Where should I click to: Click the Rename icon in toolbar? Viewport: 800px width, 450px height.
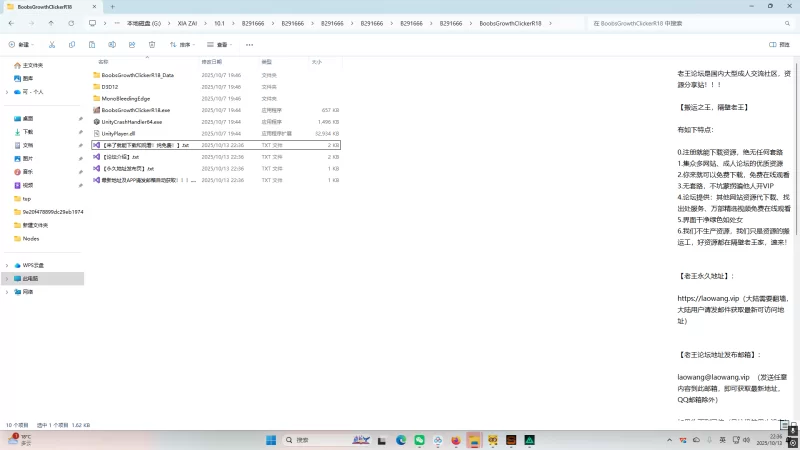[x=112, y=45]
